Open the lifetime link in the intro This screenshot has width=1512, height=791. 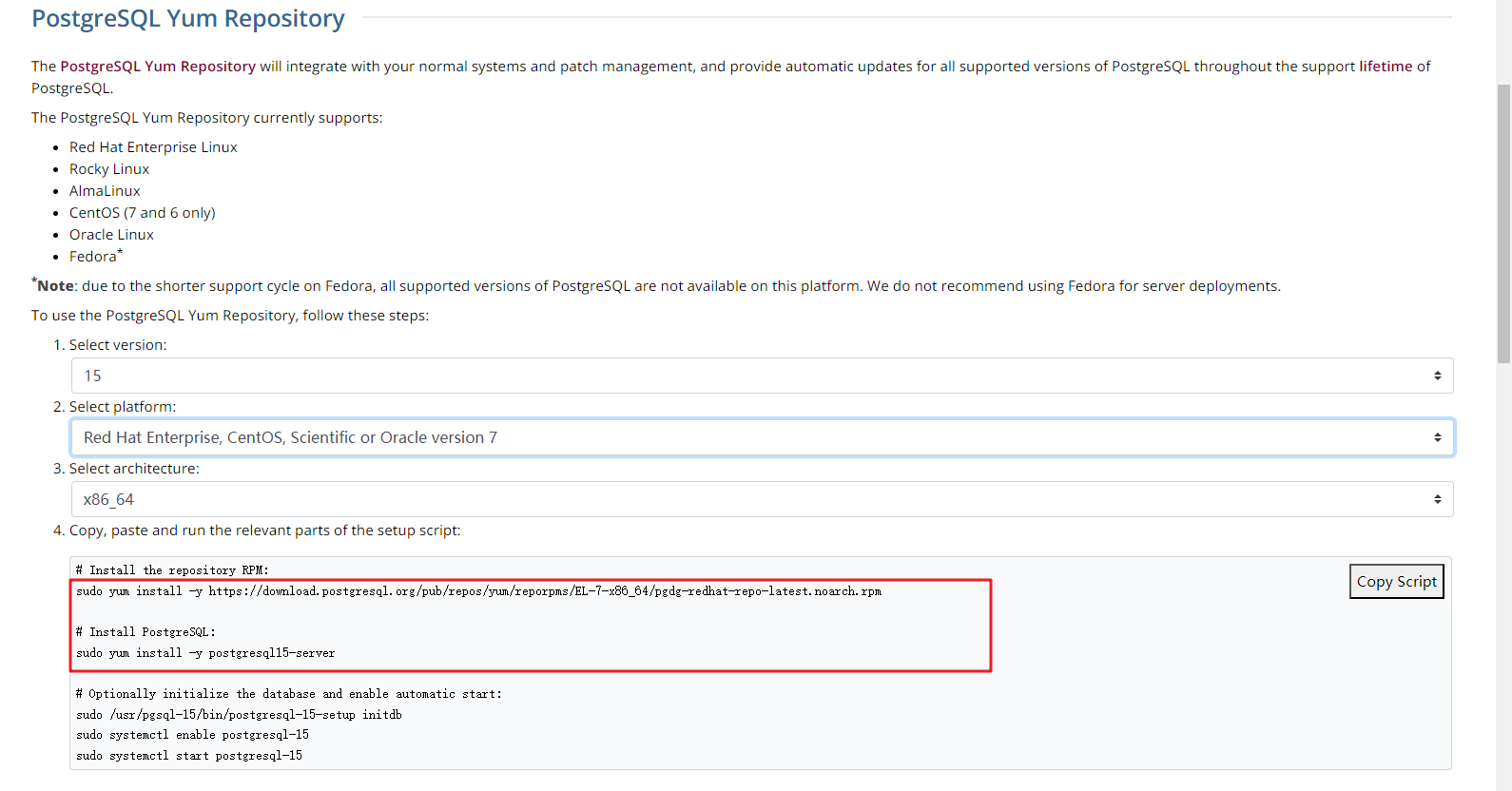coord(1386,67)
